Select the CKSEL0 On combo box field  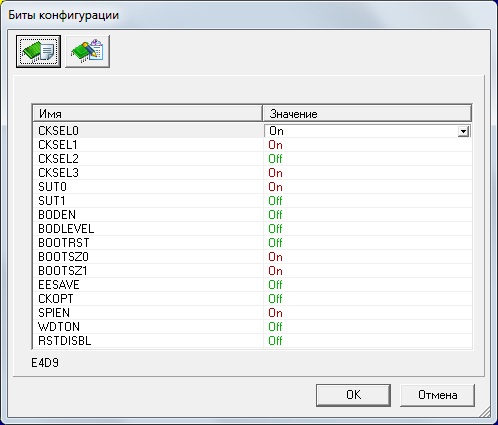click(367, 131)
